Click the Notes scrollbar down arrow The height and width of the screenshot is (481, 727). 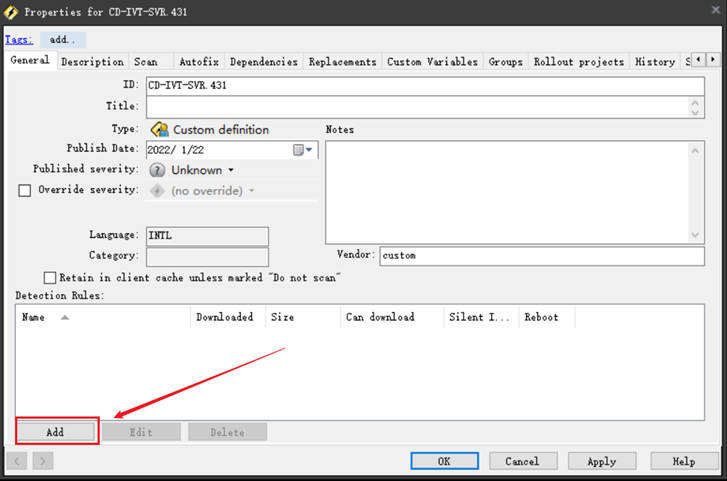pyautogui.click(x=696, y=235)
